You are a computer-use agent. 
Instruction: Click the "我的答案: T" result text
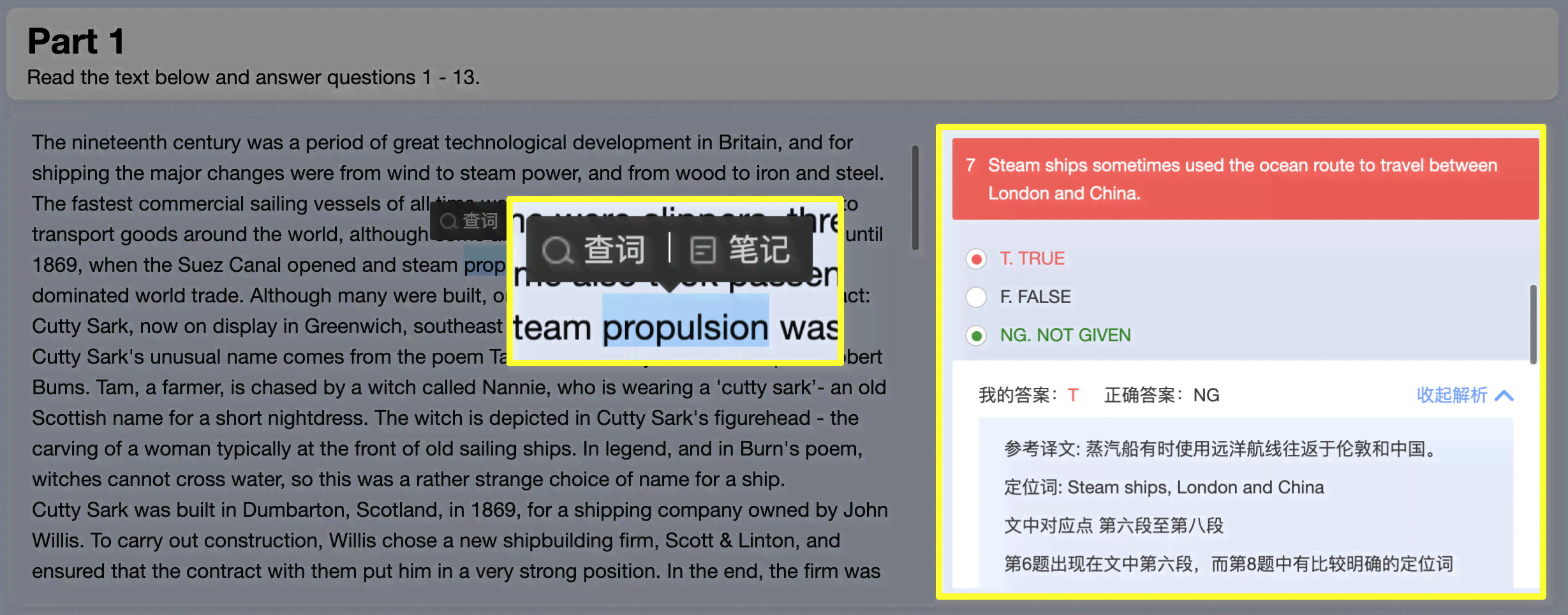tap(1028, 396)
